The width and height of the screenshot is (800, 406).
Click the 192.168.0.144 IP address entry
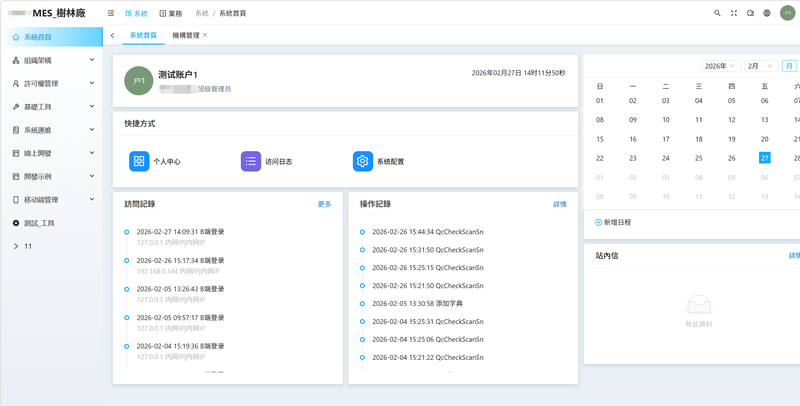coord(178,271)
